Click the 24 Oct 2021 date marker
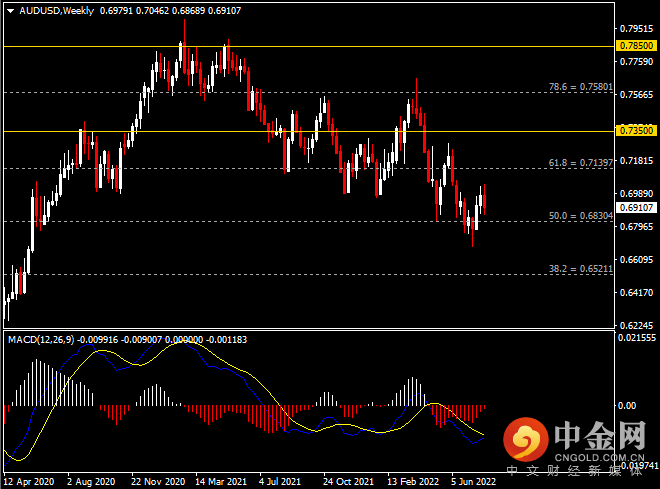660x489 pixels. point(349,481)
